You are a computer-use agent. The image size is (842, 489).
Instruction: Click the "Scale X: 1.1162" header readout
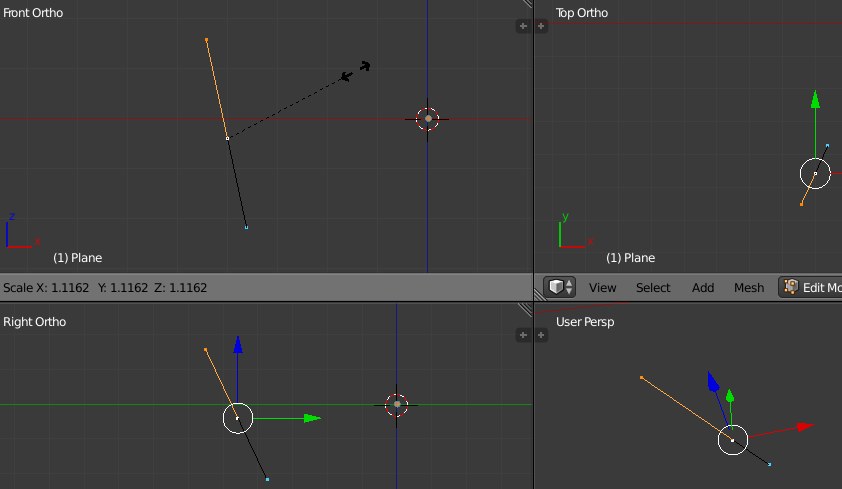click(46, 288)
